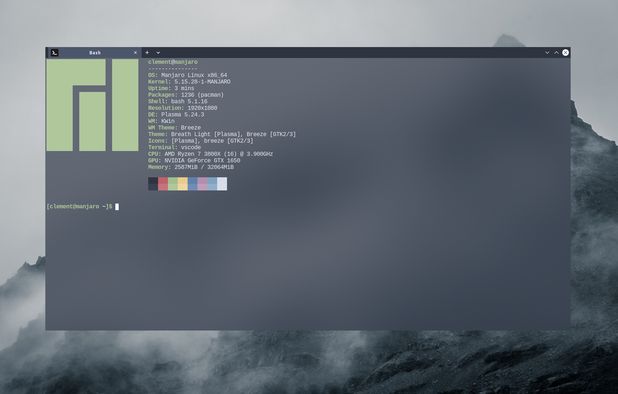Screen dimensions: 618x394
Task: Click the terminal prompt icon in the tab
Action: 55,52
